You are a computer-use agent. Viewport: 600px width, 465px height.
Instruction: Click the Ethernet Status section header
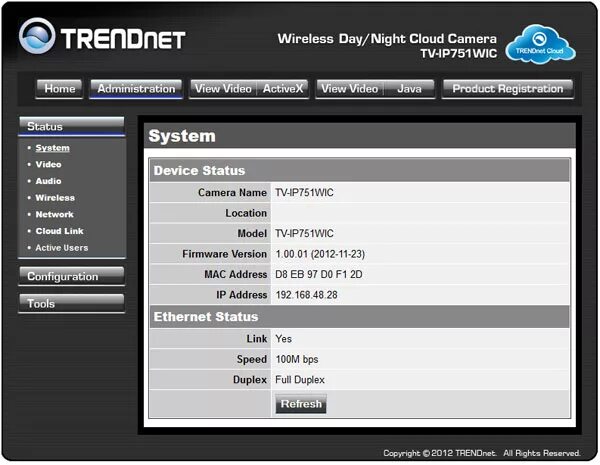[x=359, y=317]
